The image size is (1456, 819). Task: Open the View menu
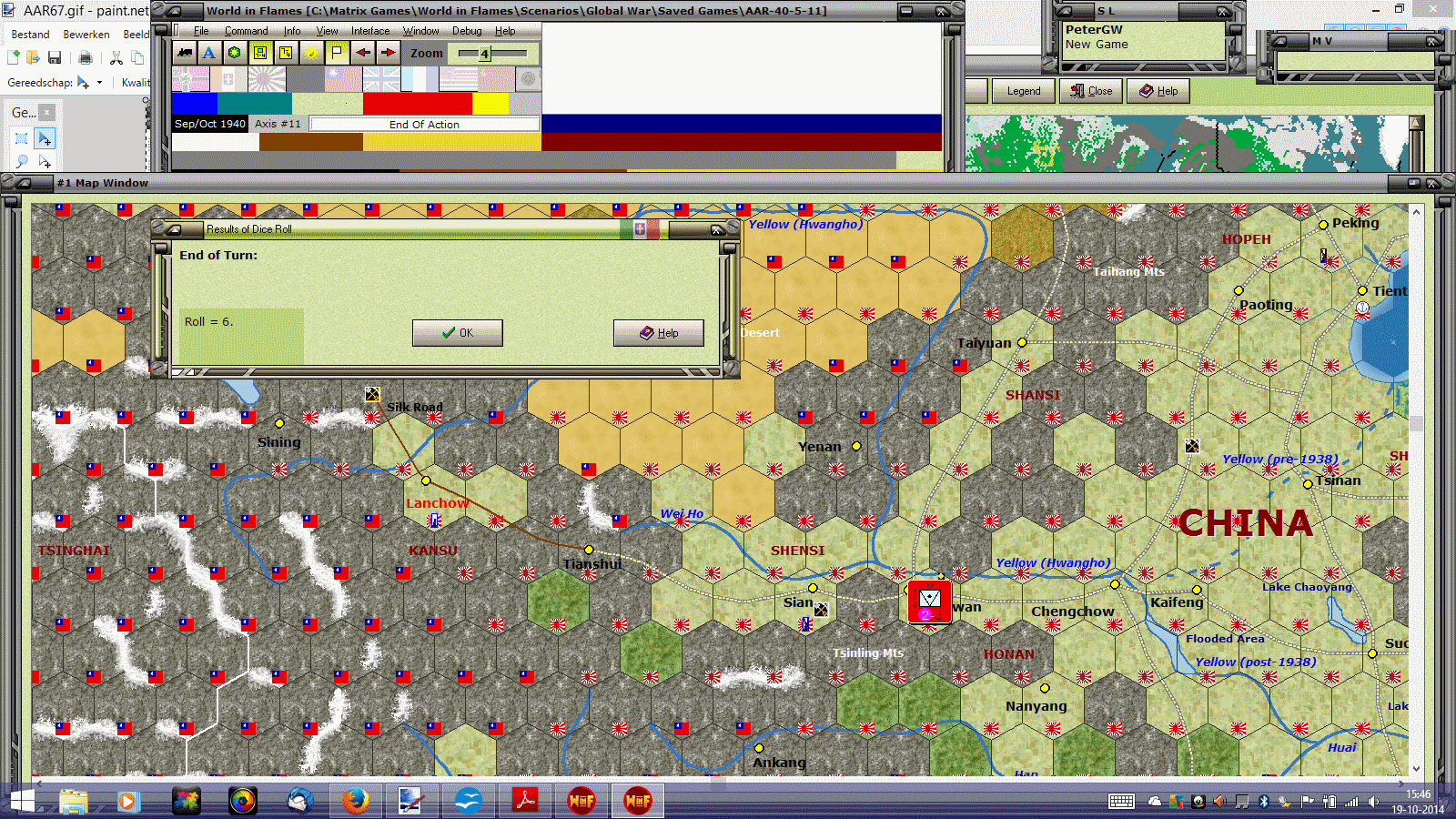point(327,31)
